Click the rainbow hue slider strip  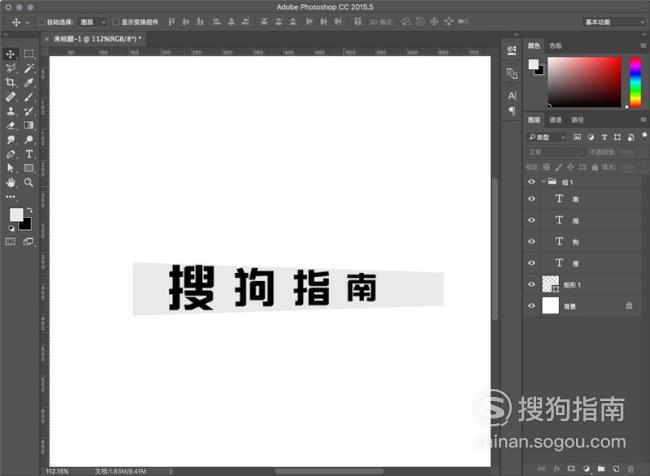tap(635, 82)
